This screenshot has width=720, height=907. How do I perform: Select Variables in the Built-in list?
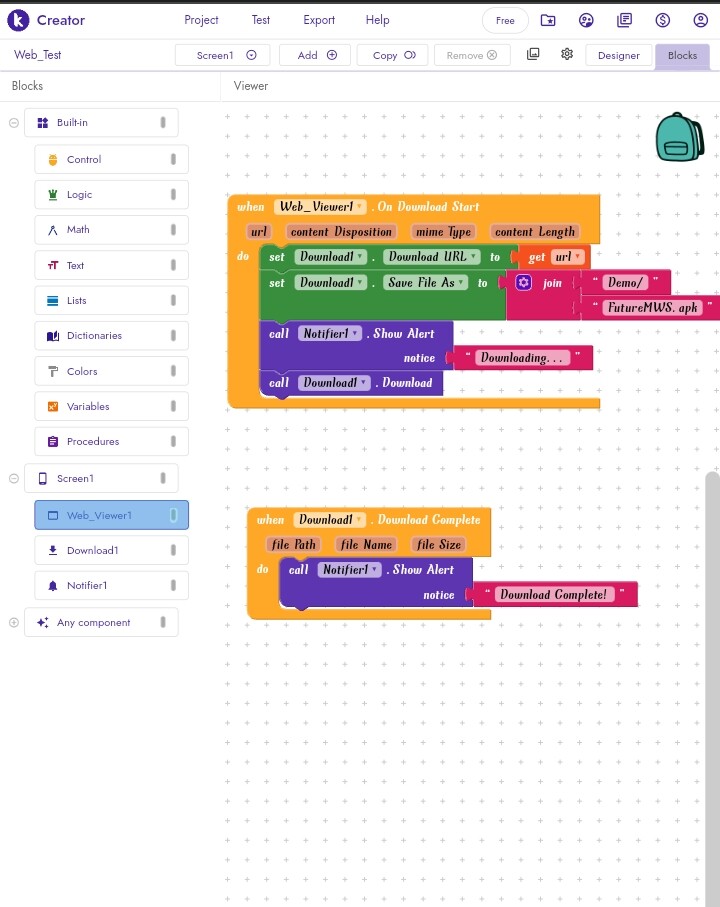tap(112, 407)
